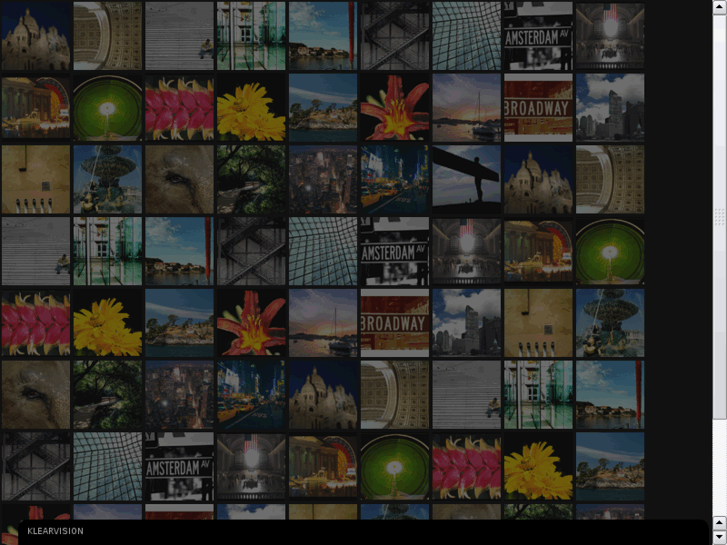
Task: Click the scrollbar track below the thumb
Action: 719,467
